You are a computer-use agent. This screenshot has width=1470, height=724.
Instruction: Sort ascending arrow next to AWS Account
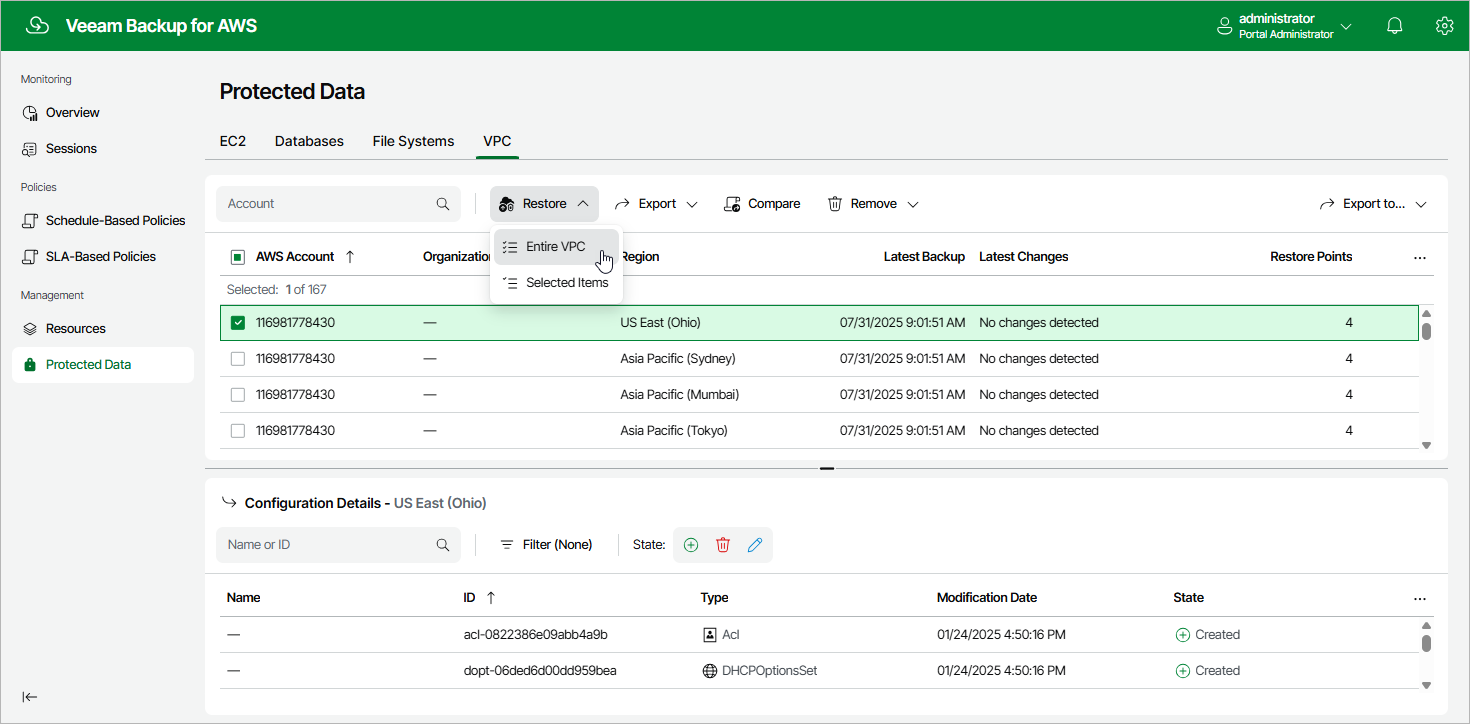pos(350,257)
